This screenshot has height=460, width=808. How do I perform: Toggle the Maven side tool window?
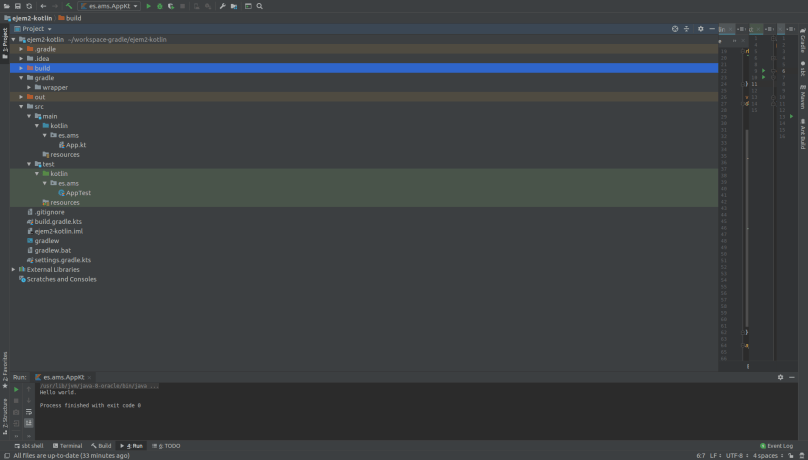click(x=803, y=99)
